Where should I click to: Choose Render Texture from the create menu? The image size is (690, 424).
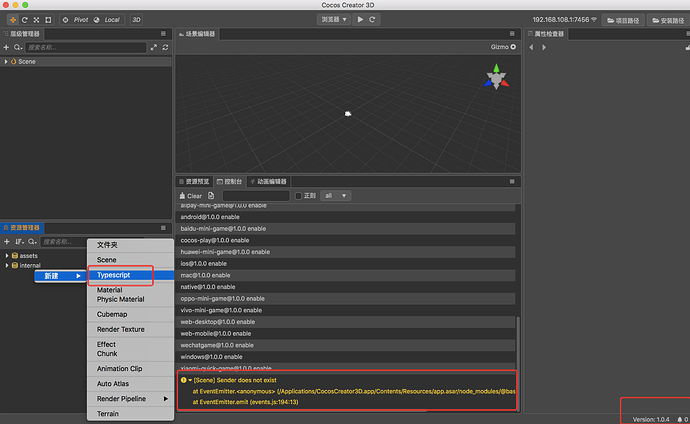click(130, 329)
